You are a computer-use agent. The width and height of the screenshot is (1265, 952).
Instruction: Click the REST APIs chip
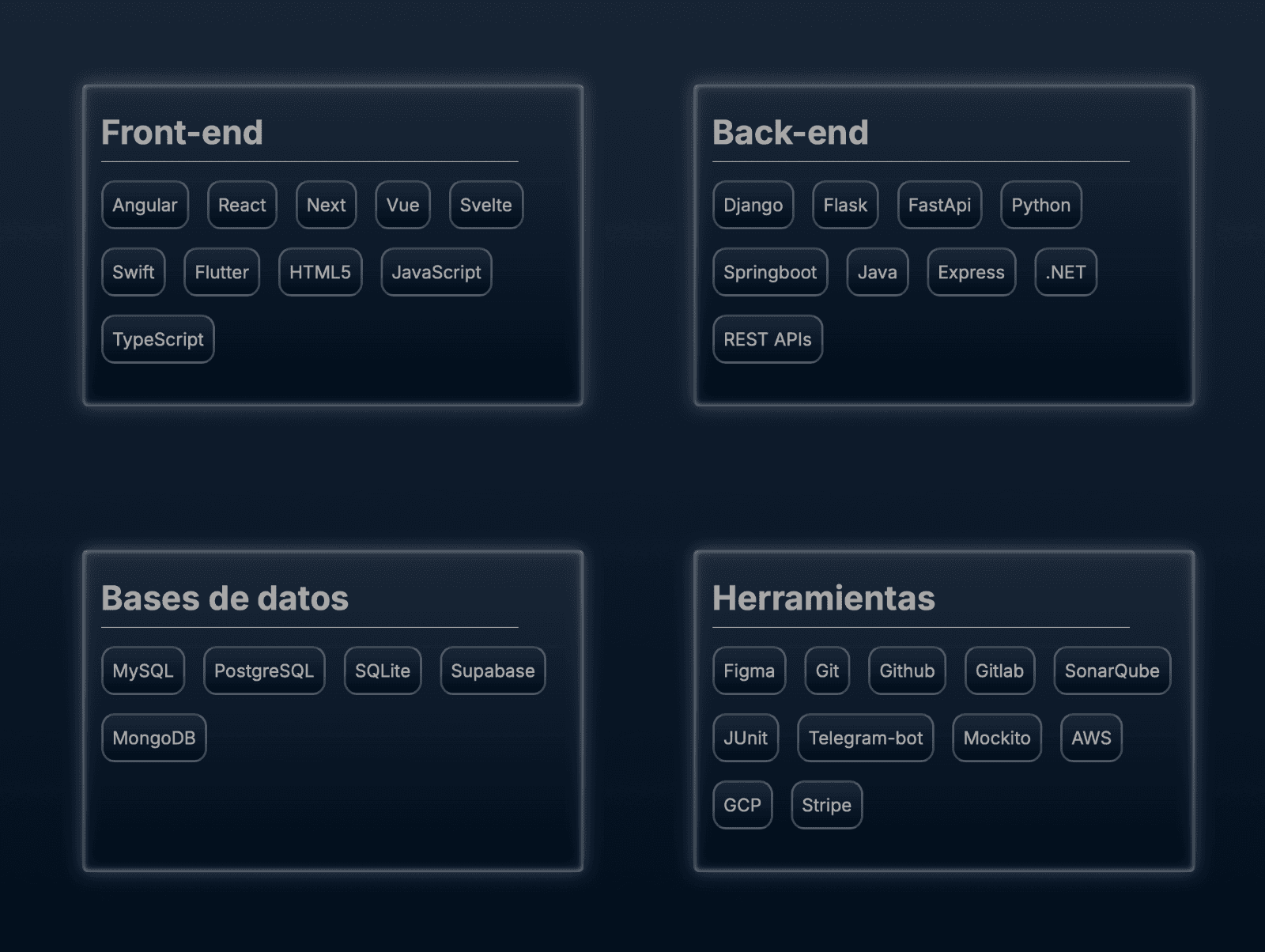768,339
